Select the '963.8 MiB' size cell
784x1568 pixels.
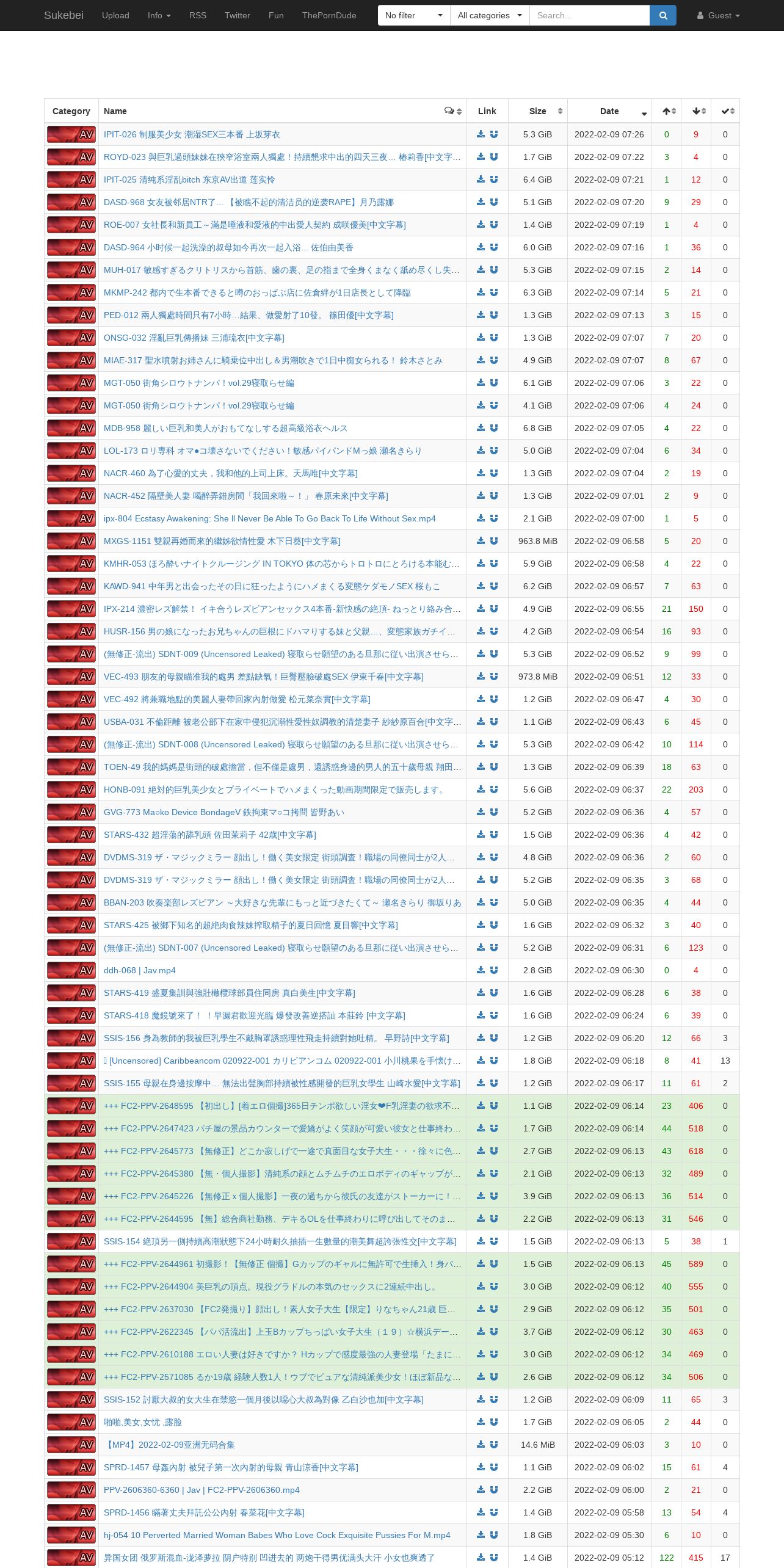point(538,541)
